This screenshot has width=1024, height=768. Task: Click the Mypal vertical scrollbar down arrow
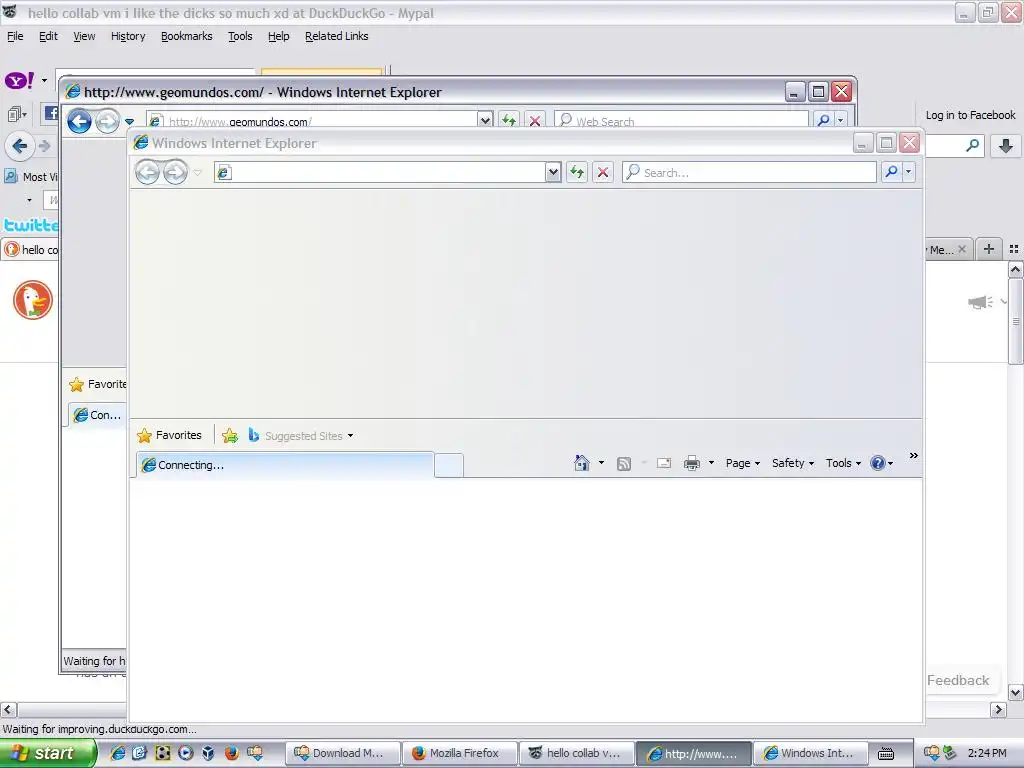[x=1016, y=692]
